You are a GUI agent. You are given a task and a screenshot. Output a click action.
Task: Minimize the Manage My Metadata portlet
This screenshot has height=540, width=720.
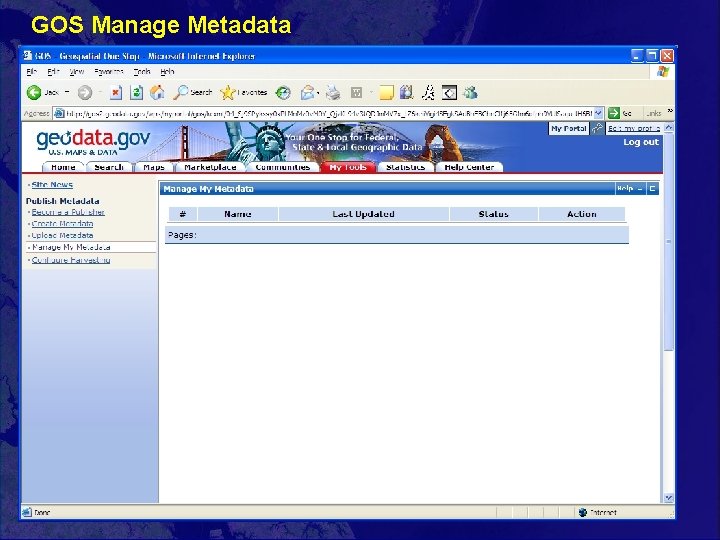(640, 189)
